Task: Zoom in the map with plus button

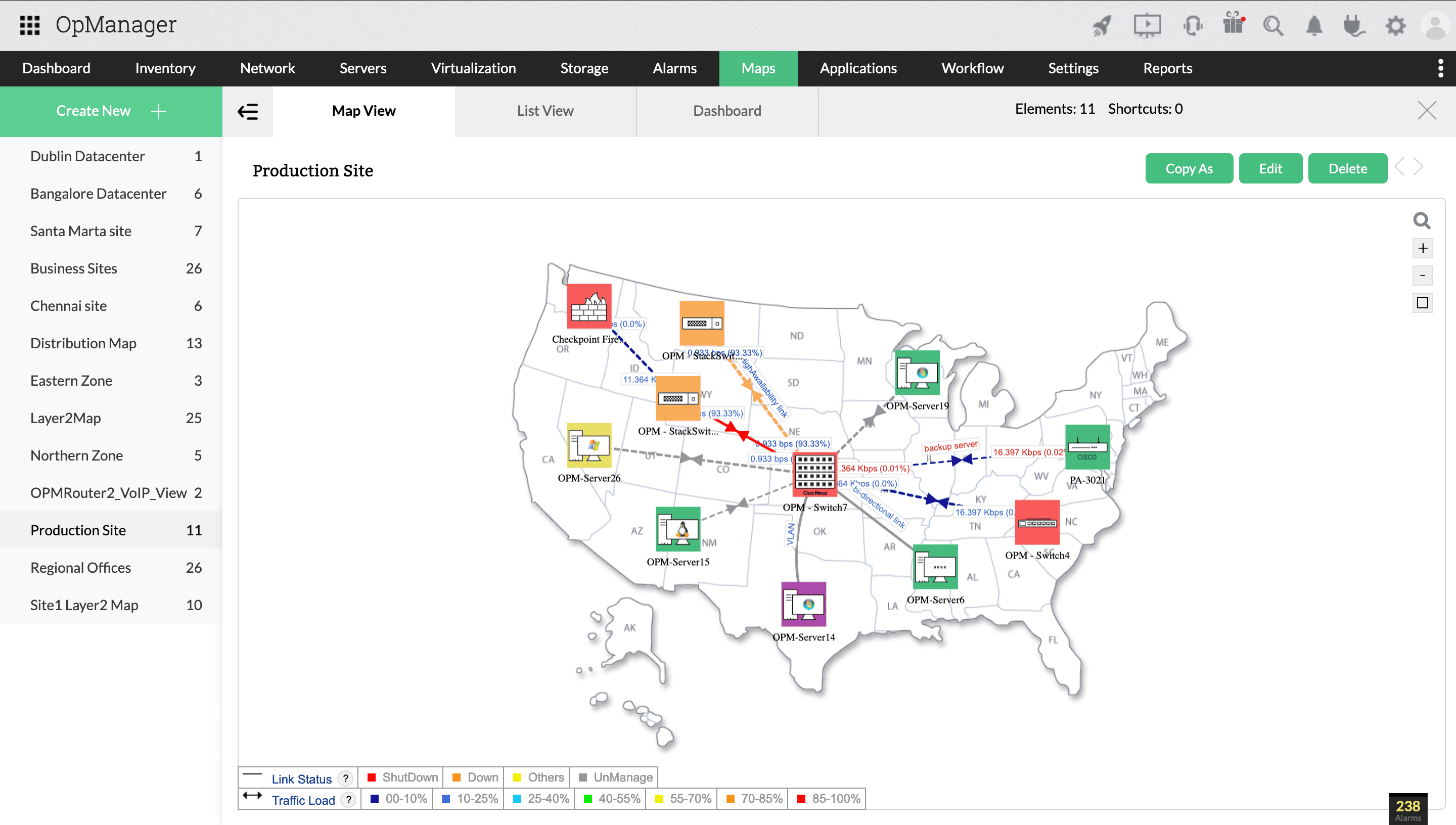Action: coord(1422,248)
